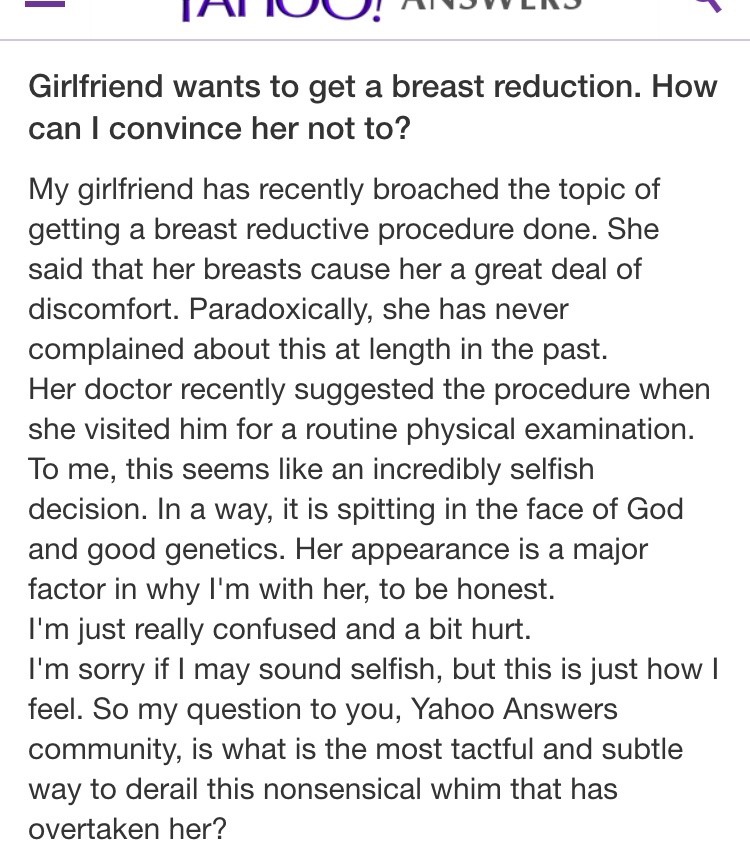Select the line "she visited him for a routine"

point(362,429)
